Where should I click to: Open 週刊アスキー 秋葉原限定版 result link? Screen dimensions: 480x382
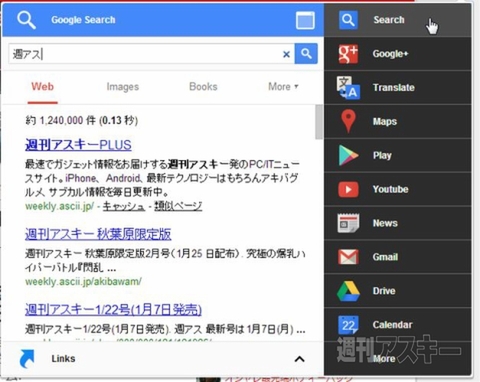[x=98, y=234]
